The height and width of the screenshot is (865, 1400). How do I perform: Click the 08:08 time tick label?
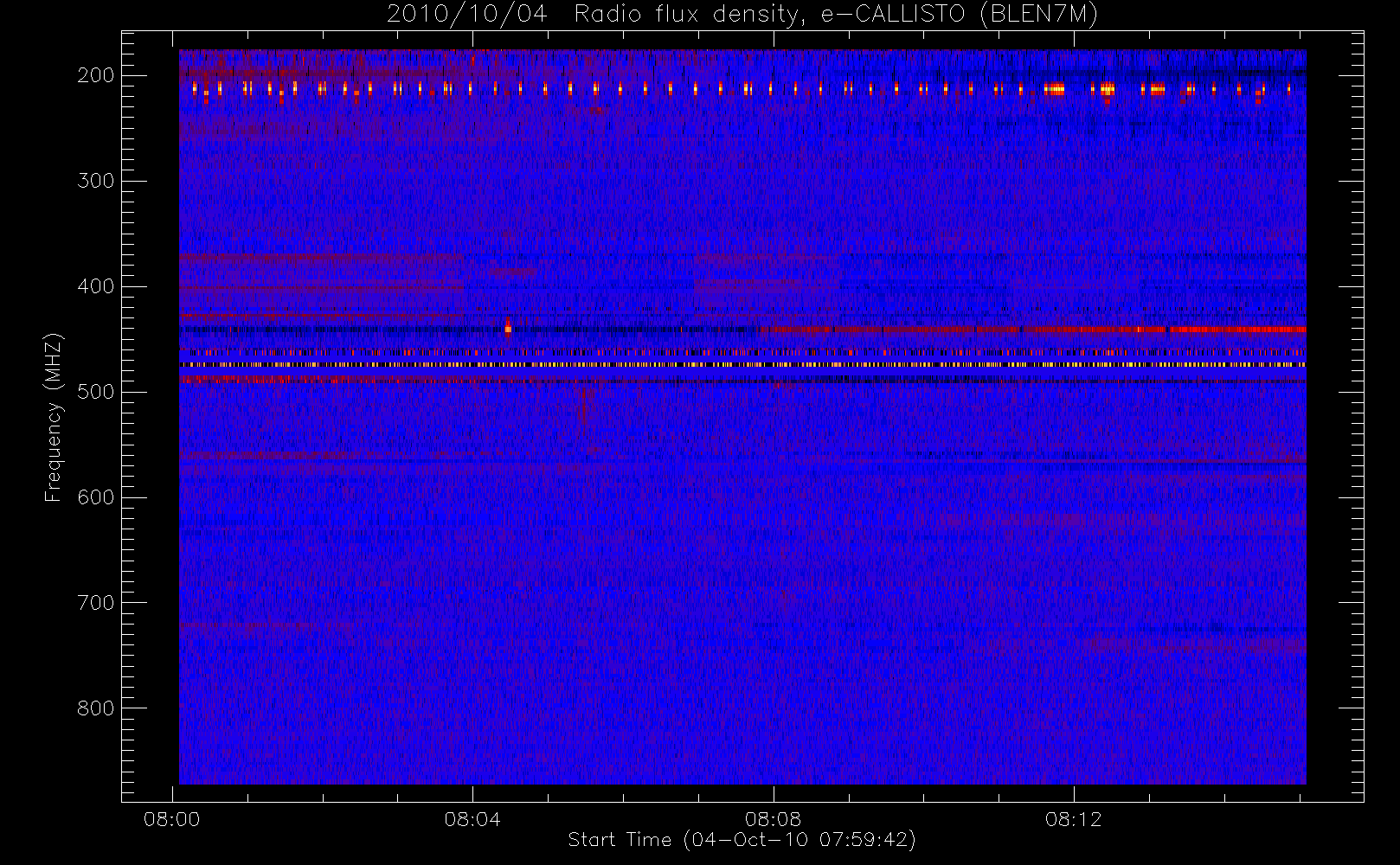773,819
